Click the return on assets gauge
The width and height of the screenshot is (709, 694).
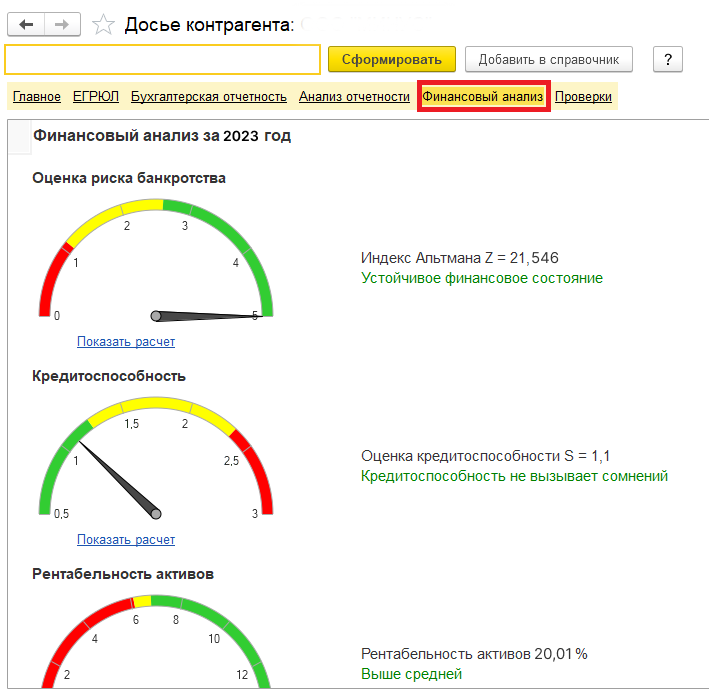tap(156, 642)
